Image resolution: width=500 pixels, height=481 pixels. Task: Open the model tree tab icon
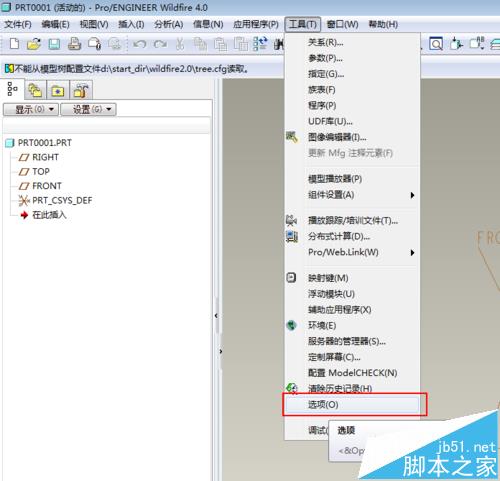12,89
